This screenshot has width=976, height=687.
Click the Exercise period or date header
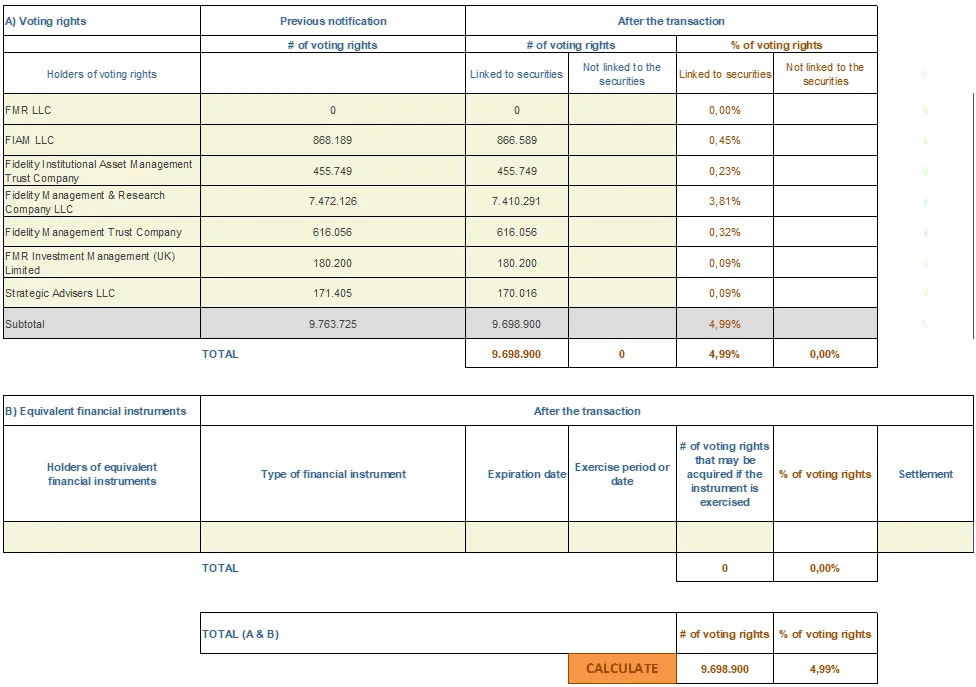[622, 474]
